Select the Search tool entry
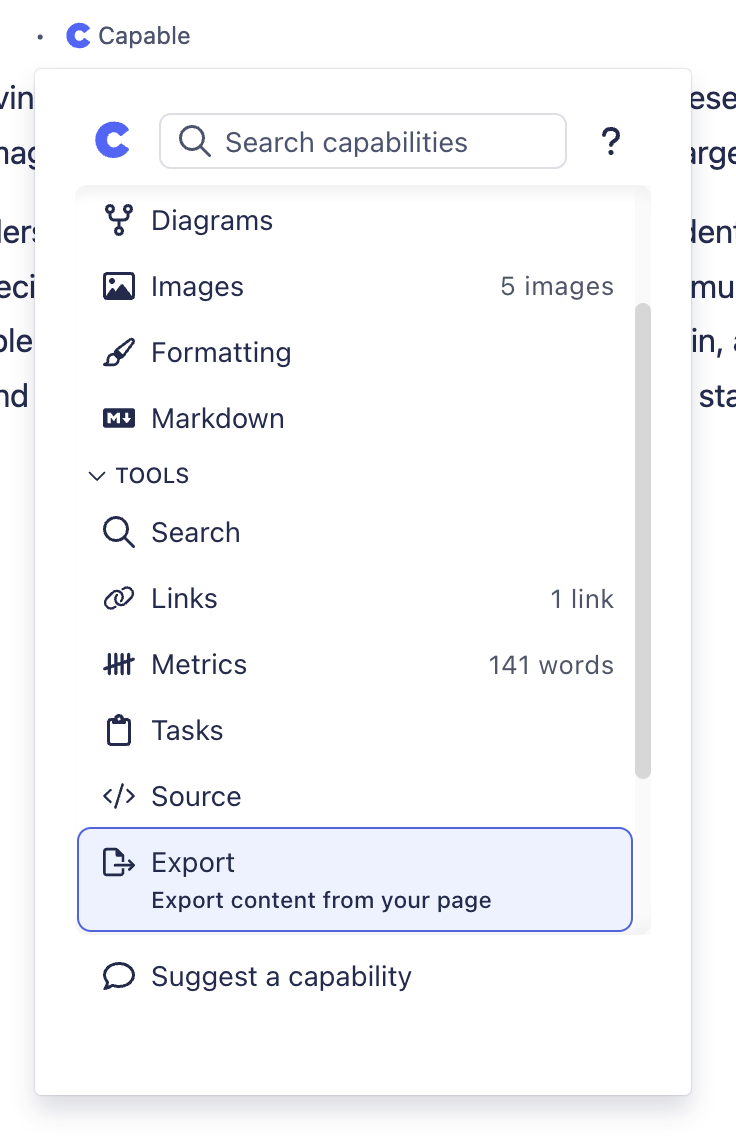This screenshot has width=736, height=1144. (x=196, y=533)
